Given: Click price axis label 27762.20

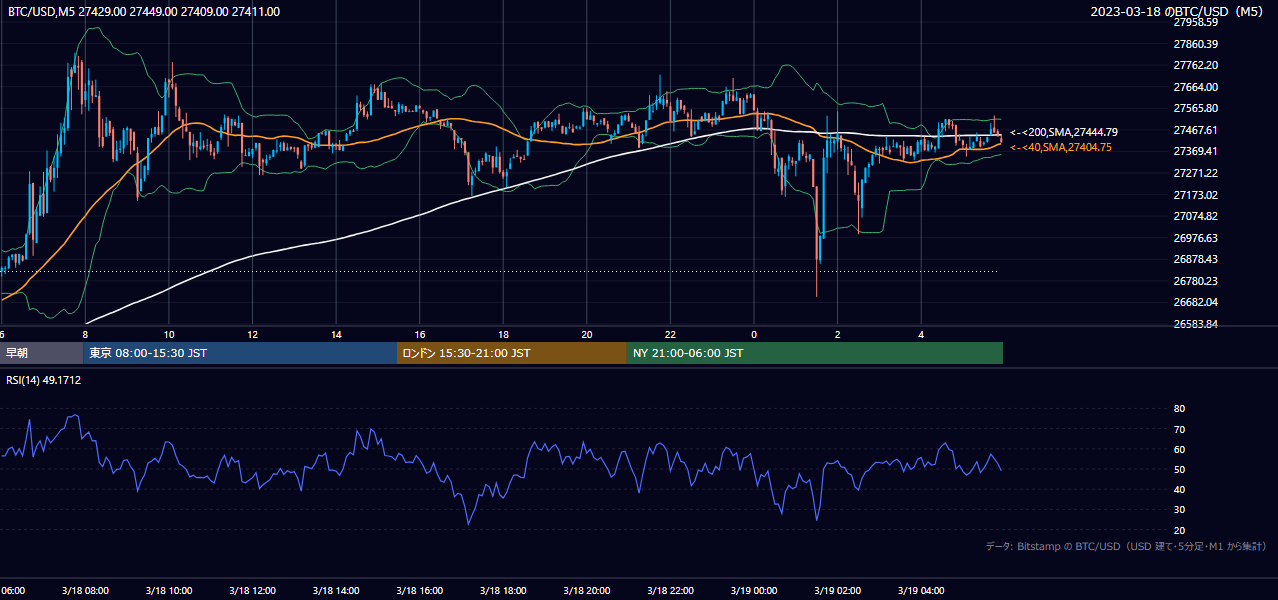Looking at the screenshot, I should pyautogui.click(x=1196, y=65).
